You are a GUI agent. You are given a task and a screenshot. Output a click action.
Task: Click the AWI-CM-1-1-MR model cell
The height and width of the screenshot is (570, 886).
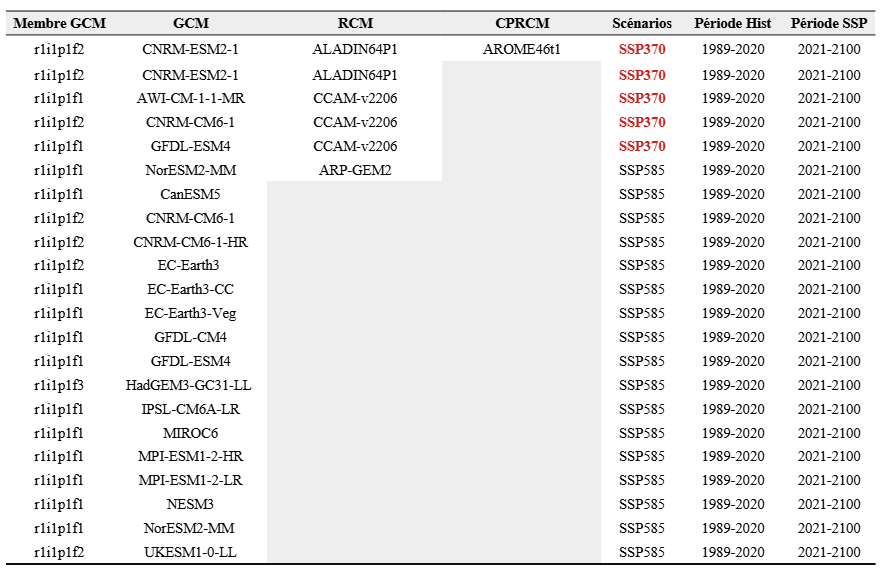click(x=190, y=98)
